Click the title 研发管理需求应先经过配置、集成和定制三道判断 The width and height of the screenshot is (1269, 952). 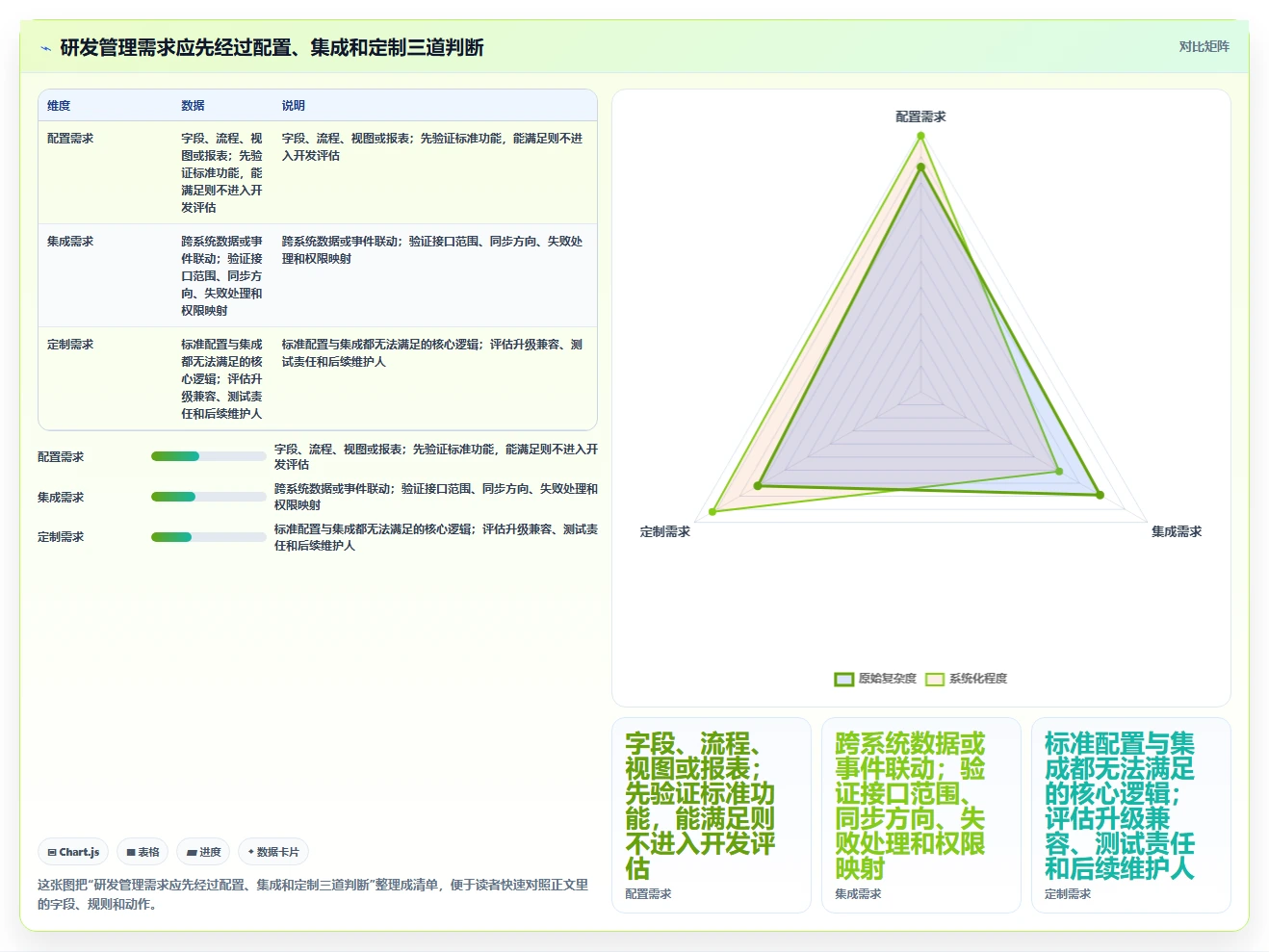pyautogui.click(x=272, y=47)
